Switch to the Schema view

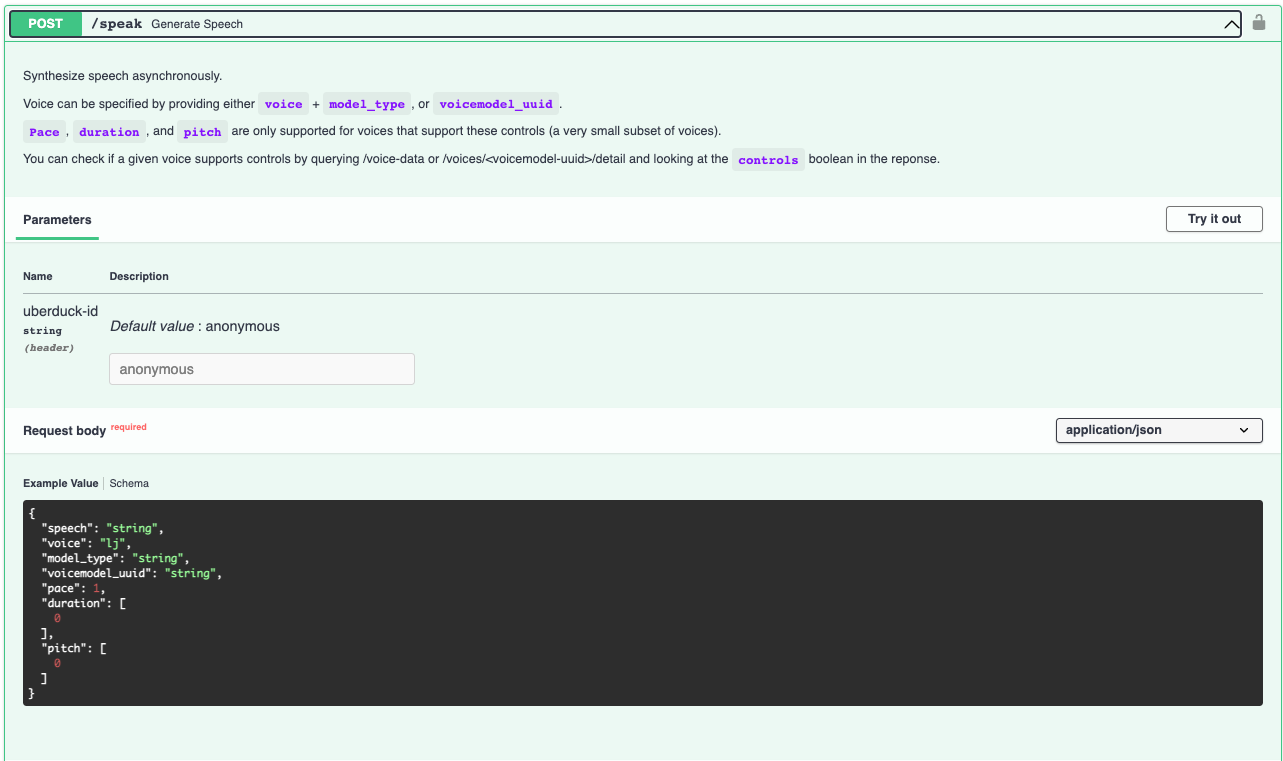[x=128, y=483]
